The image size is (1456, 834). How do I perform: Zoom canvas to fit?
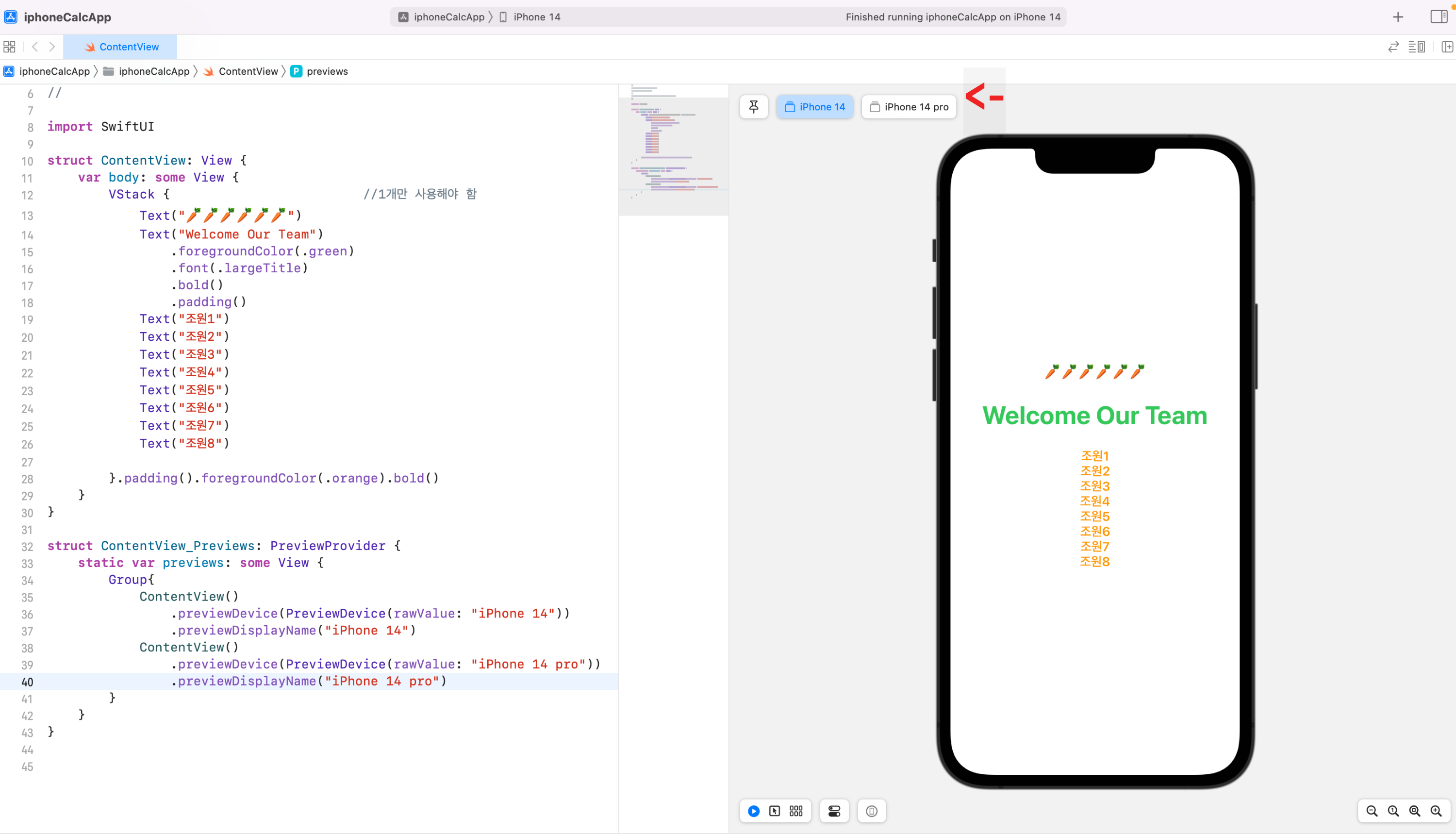(x=1414, y=811)
